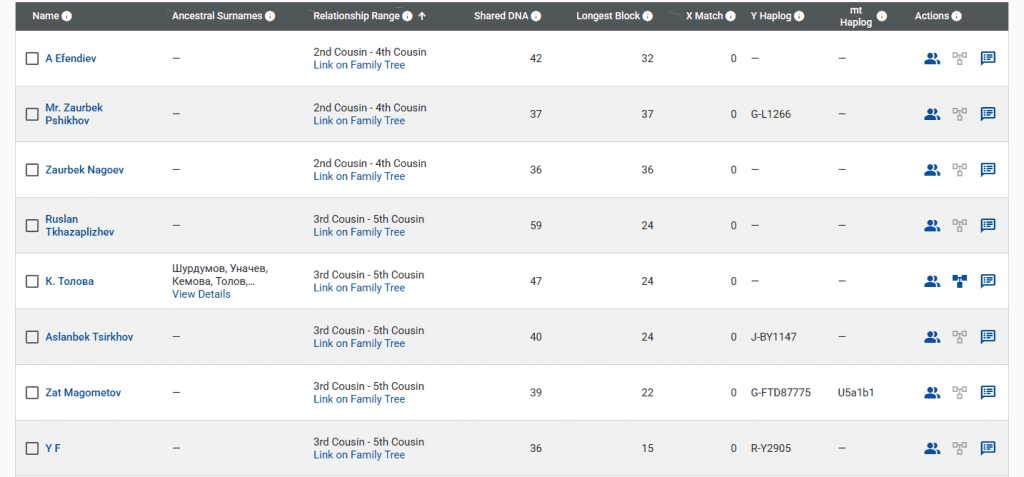The height and width of the screenshot is (477, 1024).
Task: Click grayed family tree icon for Ruslan Tkhazaplizhev
Action: click(960, 225)
